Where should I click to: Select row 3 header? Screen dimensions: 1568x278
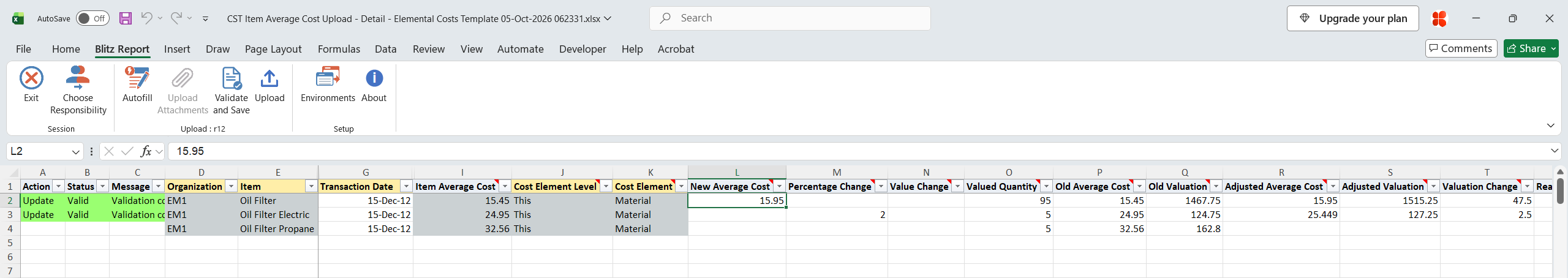coord(10,215)
